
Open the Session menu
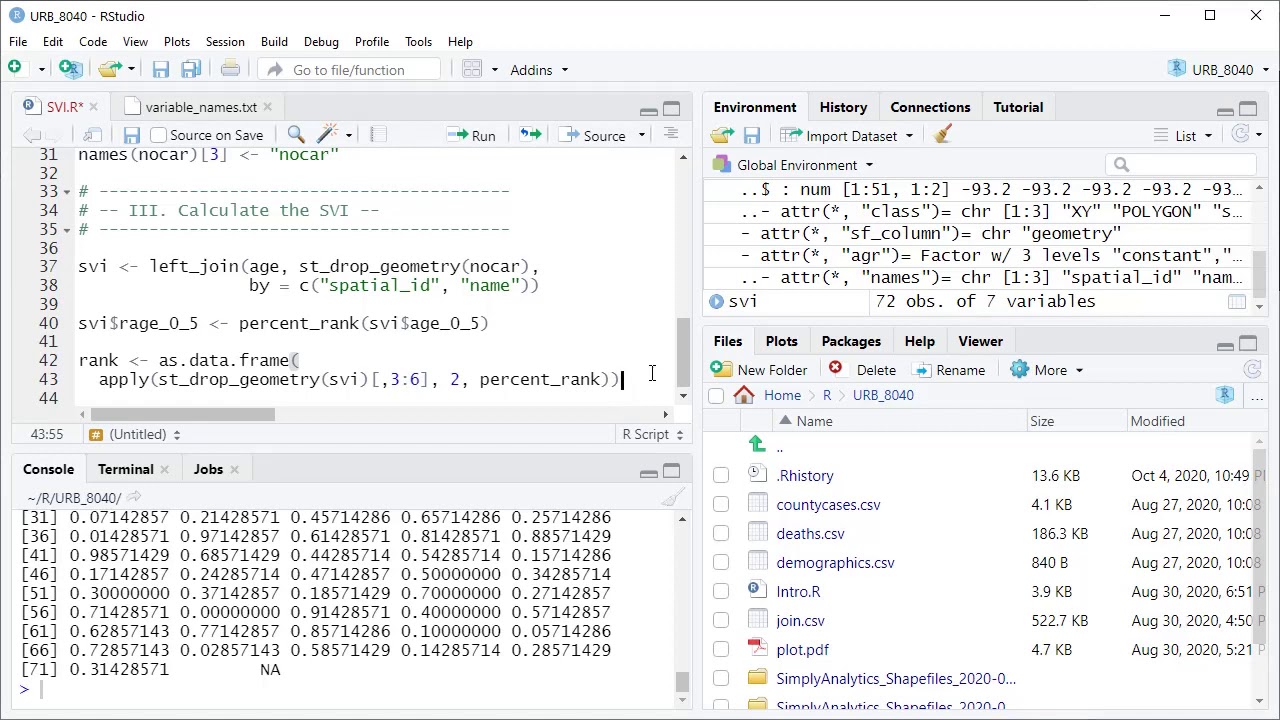[225, 42]
